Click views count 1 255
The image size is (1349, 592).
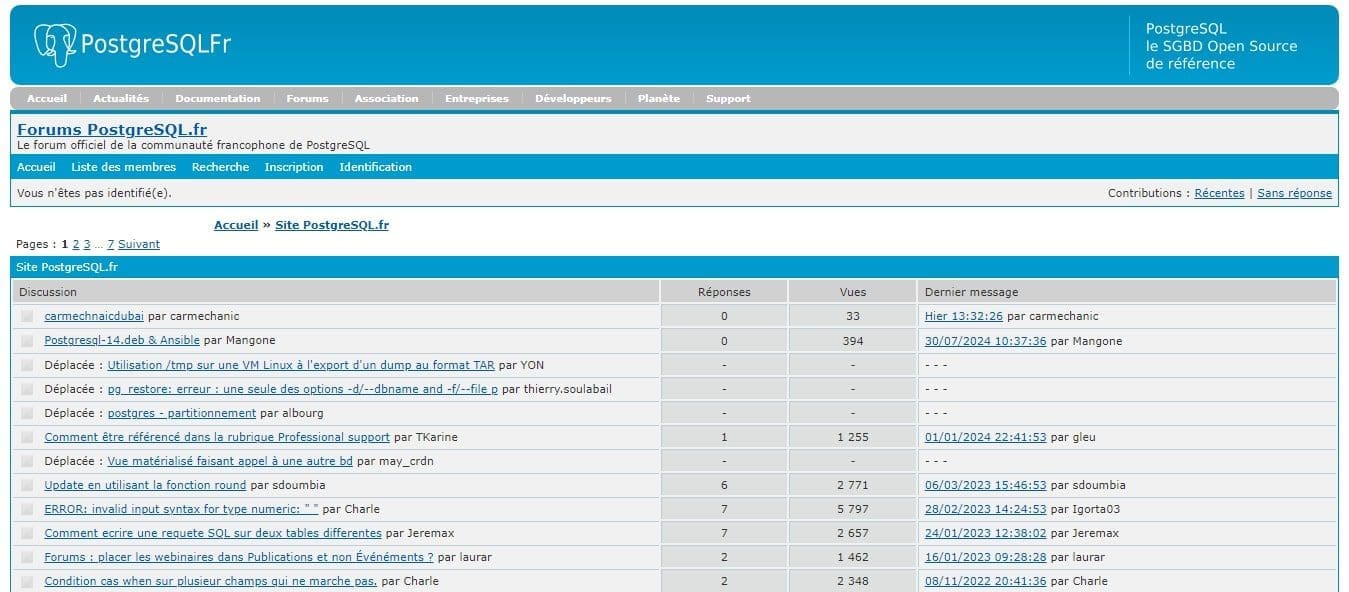(853, 437)
